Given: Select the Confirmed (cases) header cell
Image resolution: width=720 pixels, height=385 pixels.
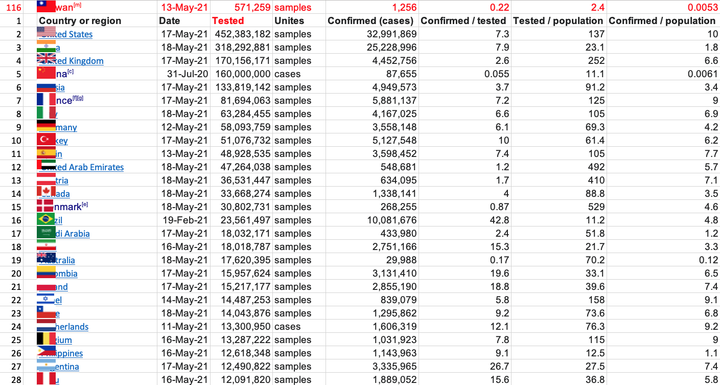Looking at the screenshot, I should [370, 21].
